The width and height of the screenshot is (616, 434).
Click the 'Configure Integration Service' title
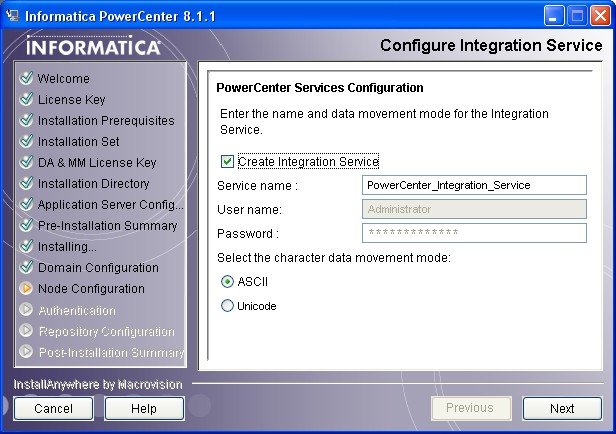491,46
